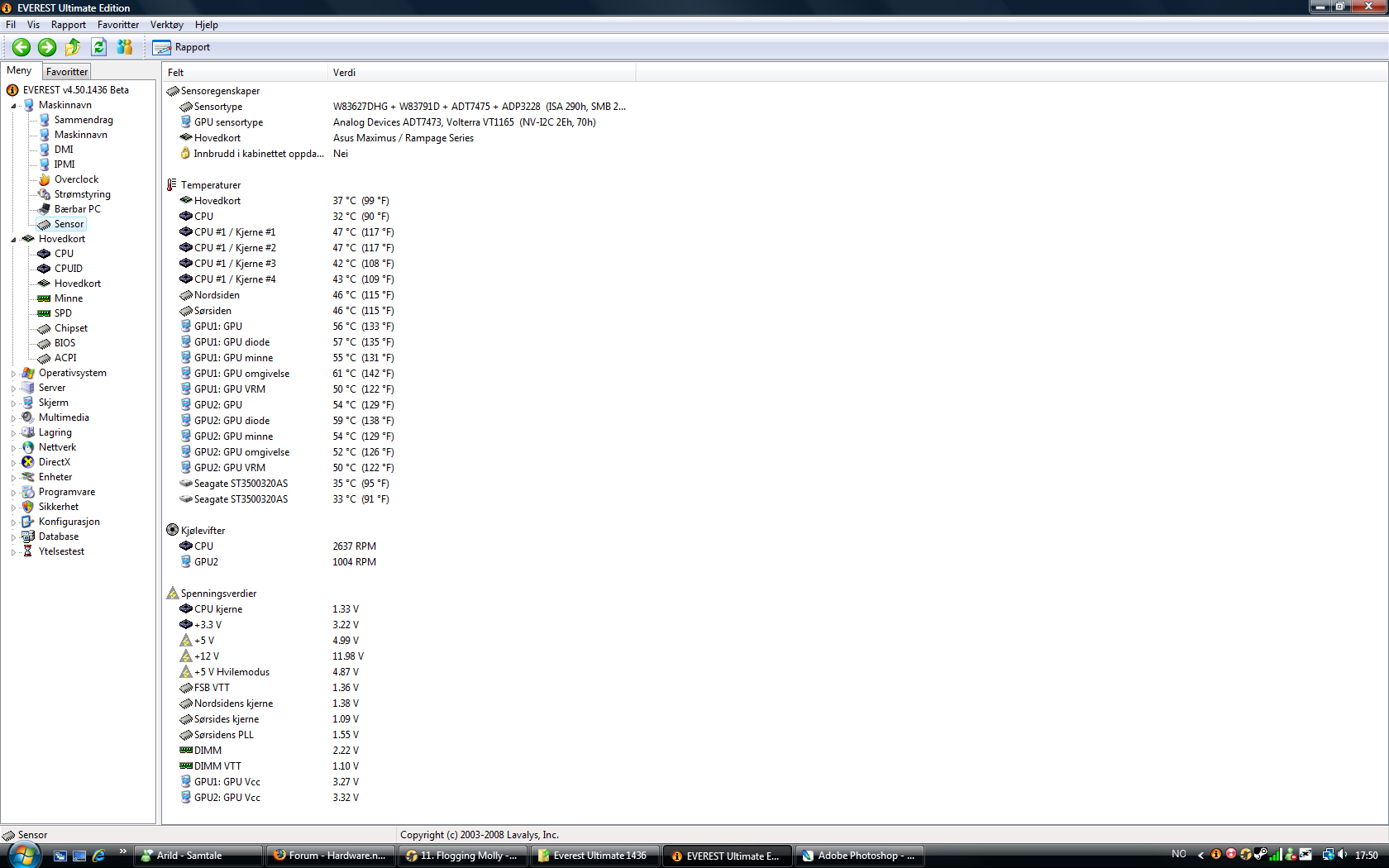1389x868 pixels.
Task: Collapse the Maskinnavn tree node
Action: click(13, 106)
